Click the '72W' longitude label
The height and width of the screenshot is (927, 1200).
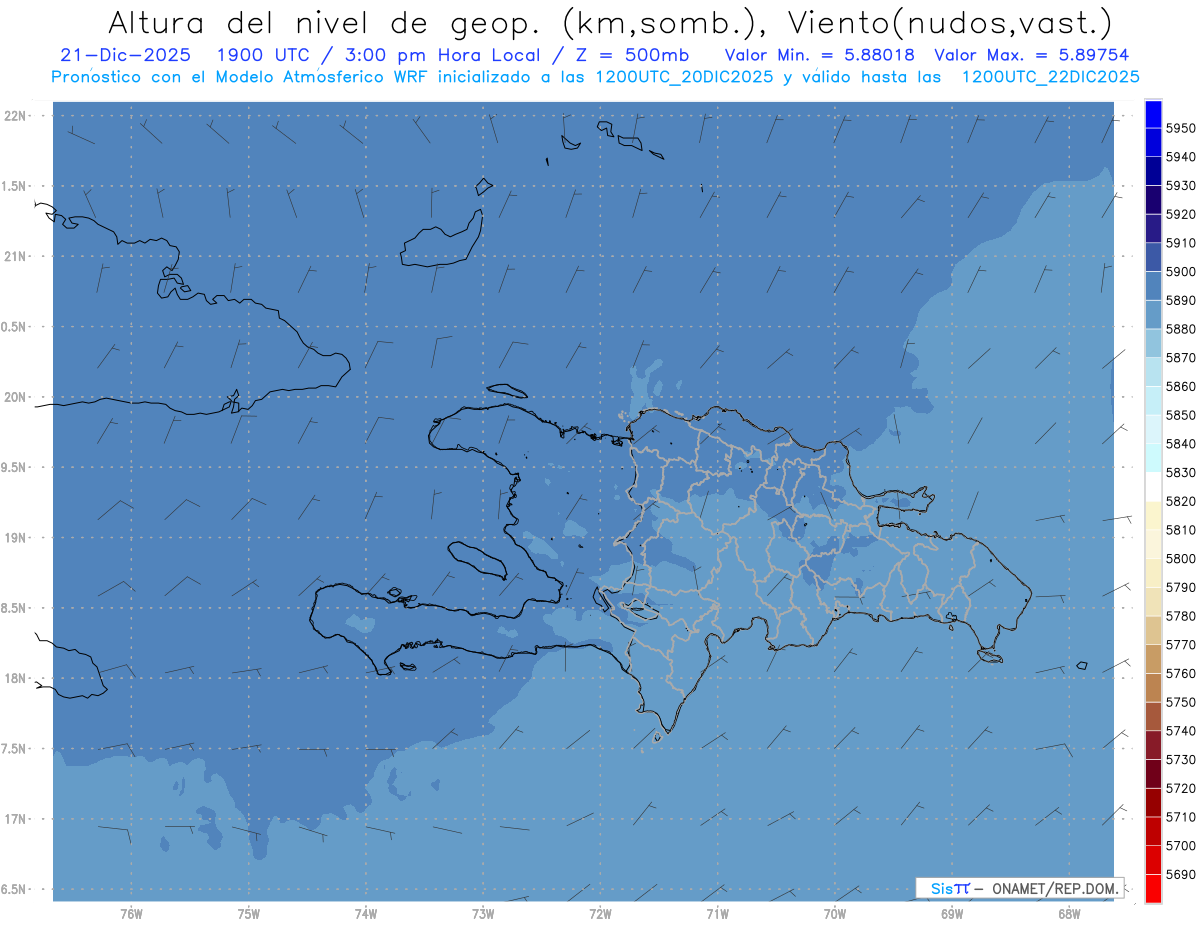click(x=600, y=913)
